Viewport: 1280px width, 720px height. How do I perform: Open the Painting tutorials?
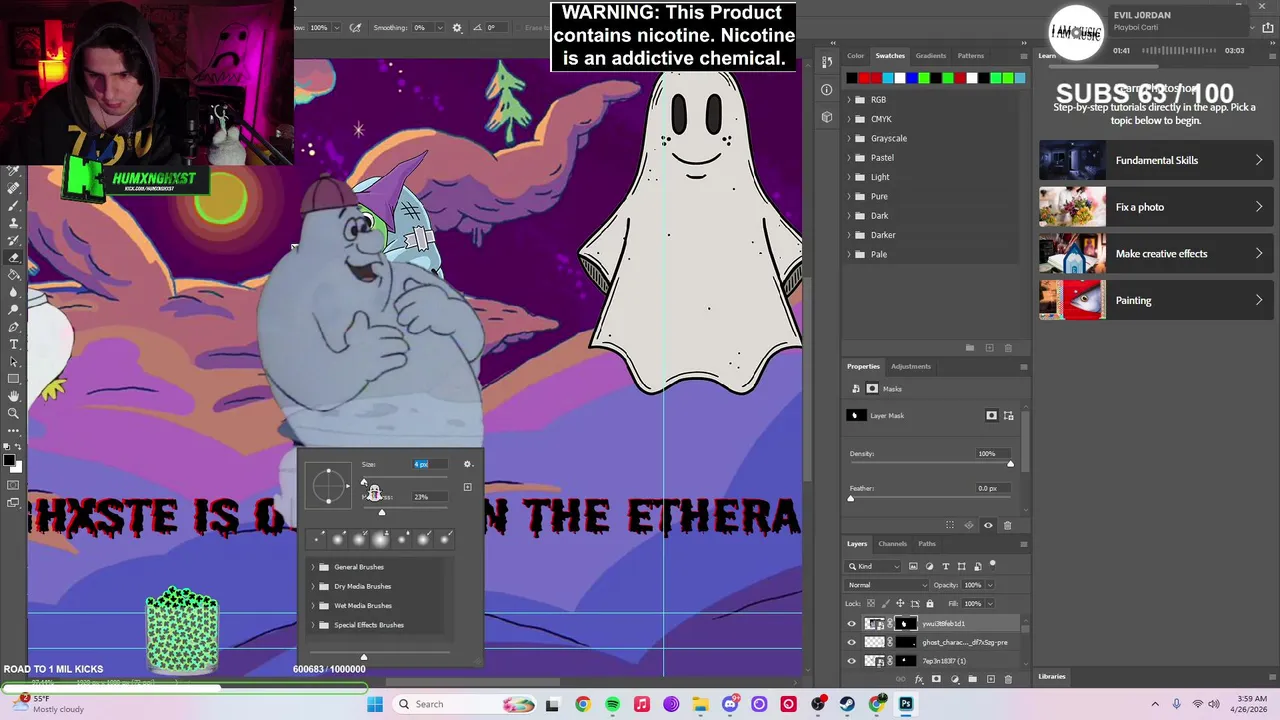click(1155, 300)
